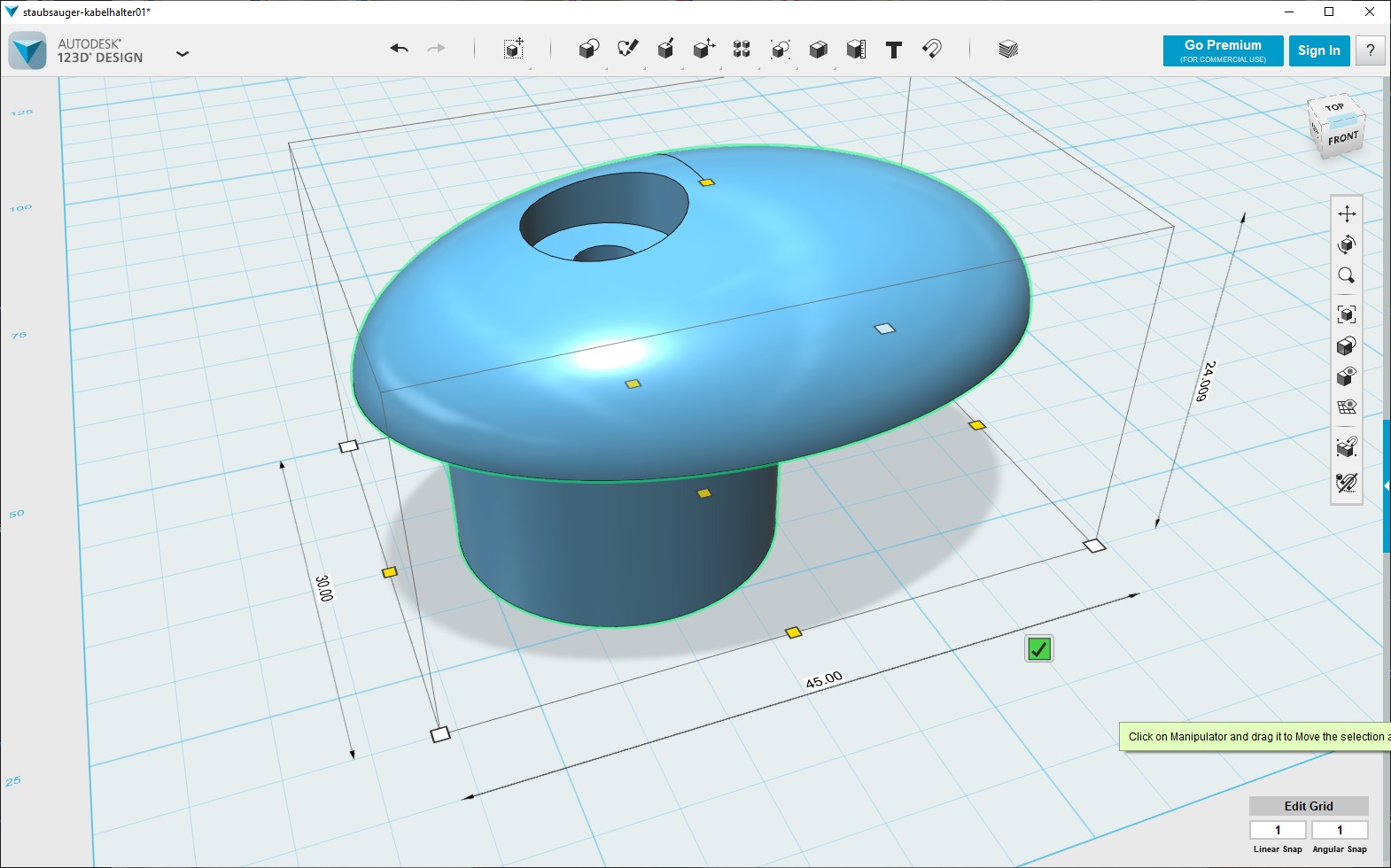
Task: Expand the collapsed right side panel arrow
Action: pos(1387,485)
